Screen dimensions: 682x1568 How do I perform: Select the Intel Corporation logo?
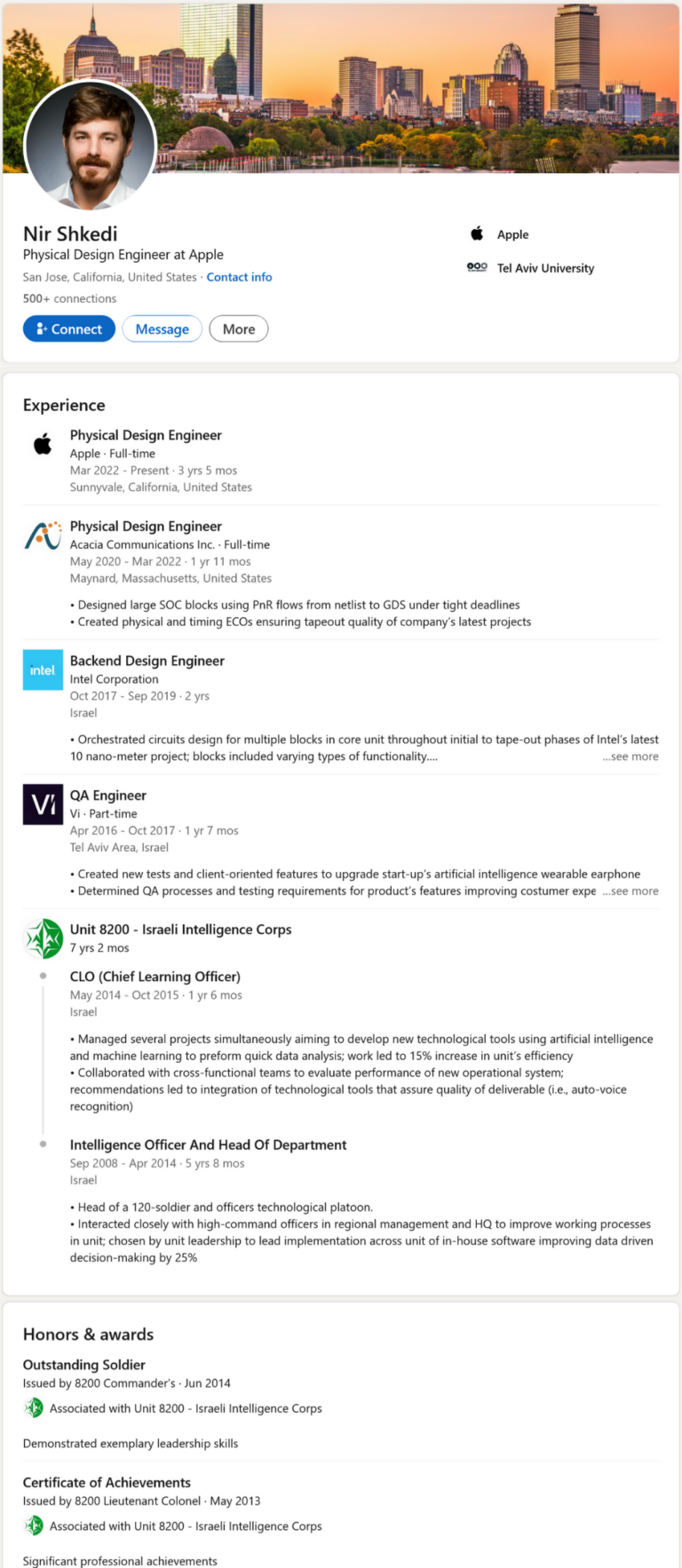click(x=42, y=670)
